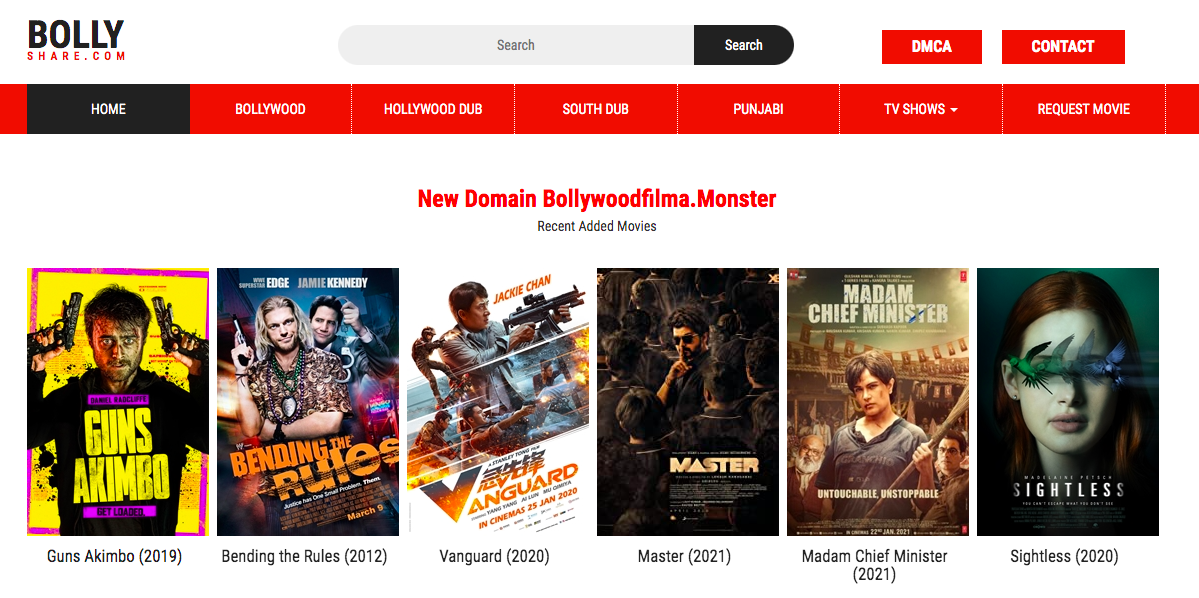The image size is (1199, 598).
Task: Open the DMCA page
Action: point(931,47)
